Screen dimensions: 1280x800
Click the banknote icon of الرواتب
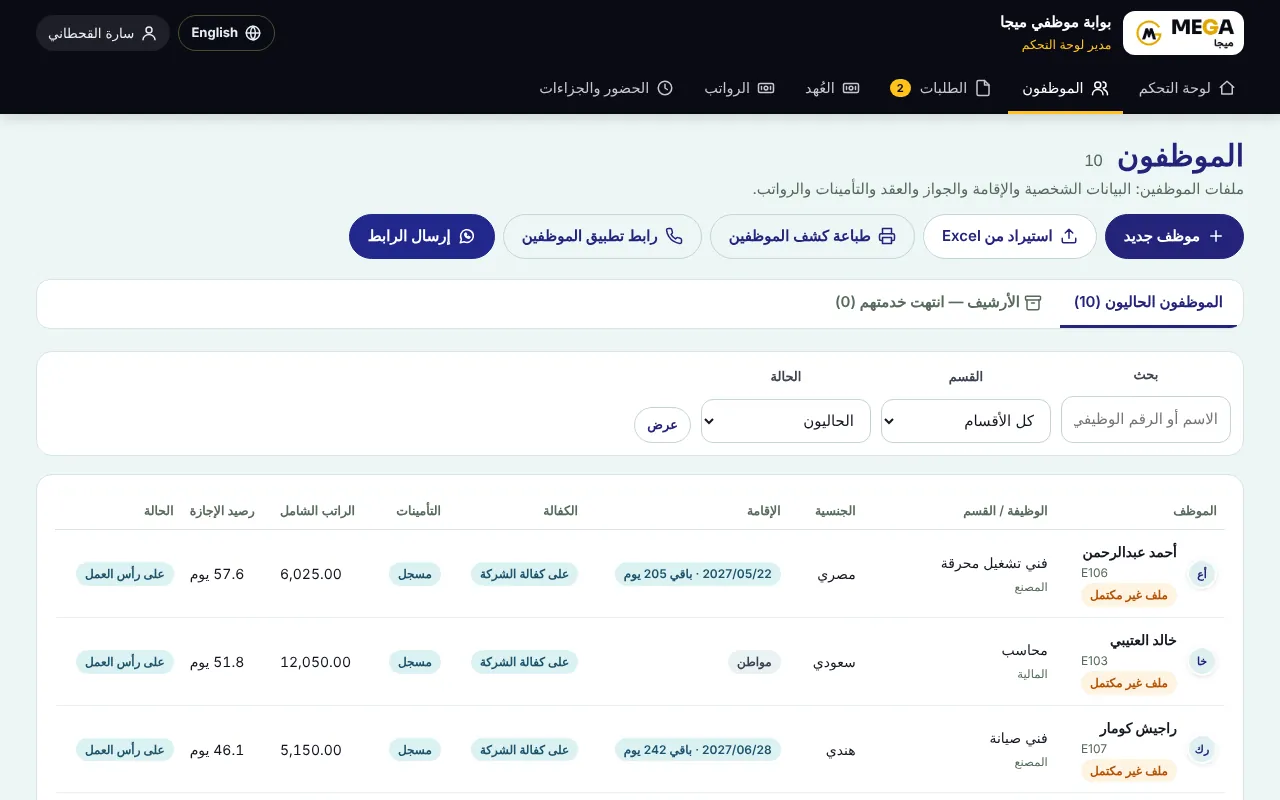(766, 88)
